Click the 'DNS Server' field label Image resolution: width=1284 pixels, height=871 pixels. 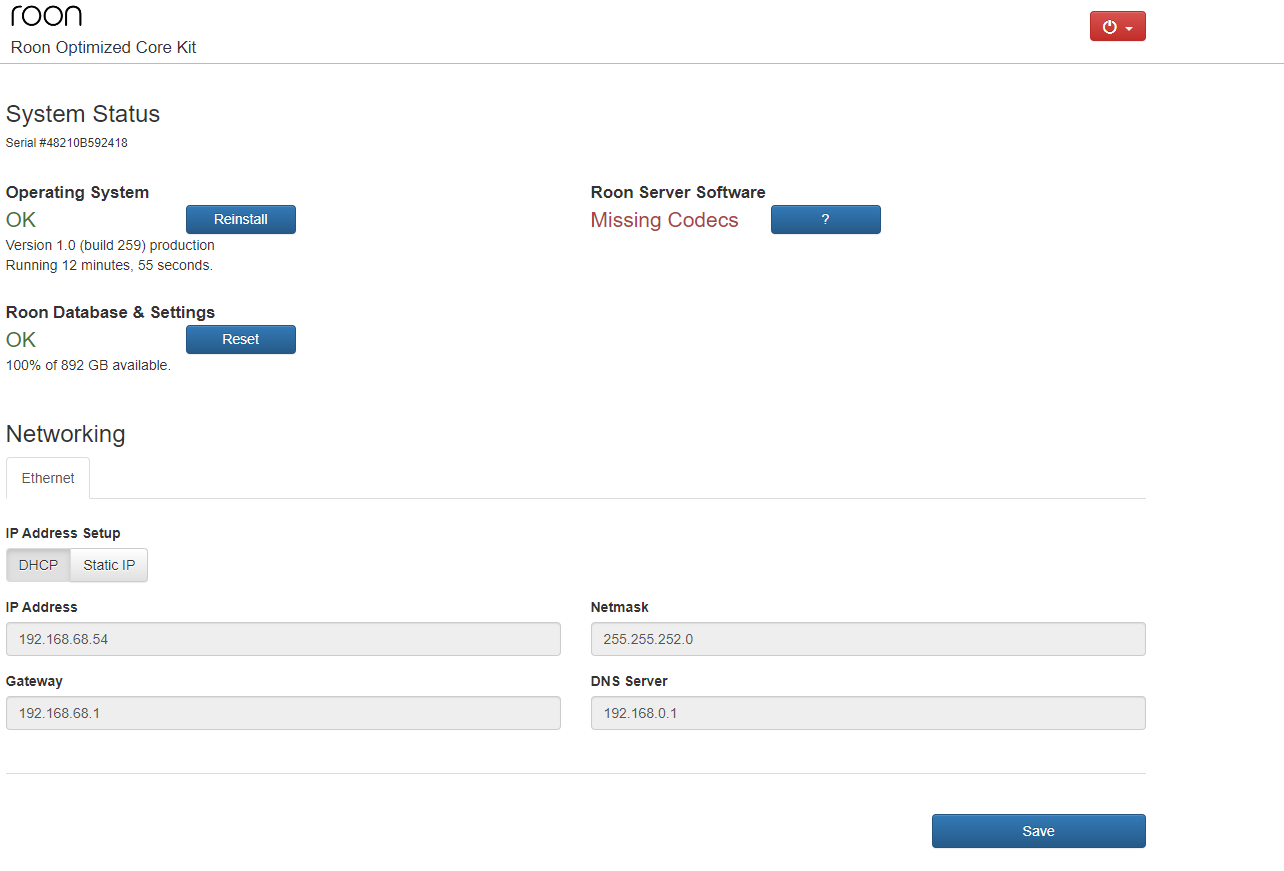pyautogui.click(x=629, y=681)
